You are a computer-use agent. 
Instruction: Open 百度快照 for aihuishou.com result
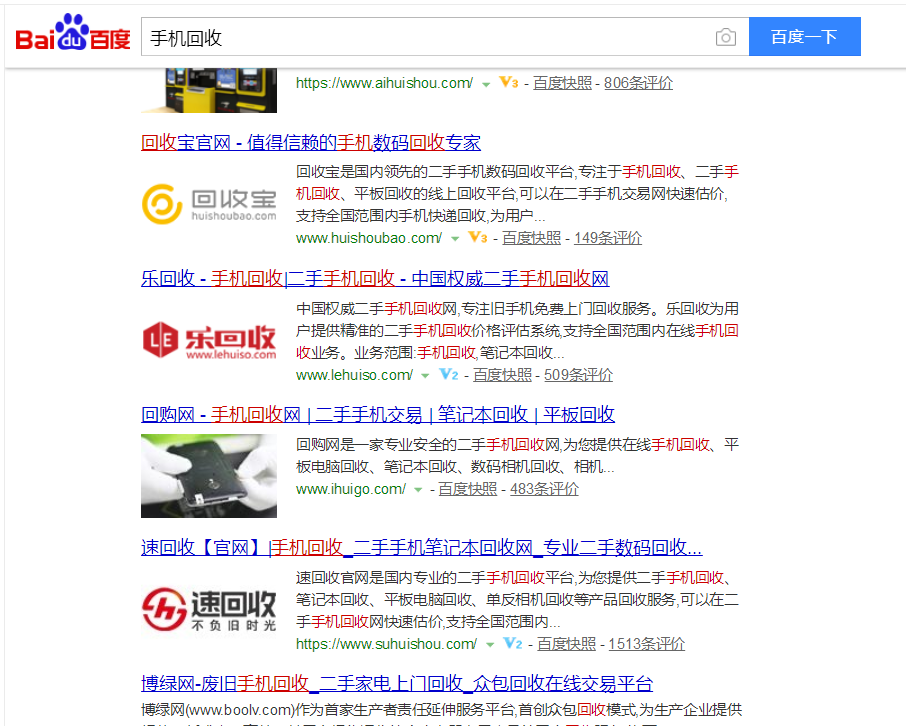click(562, 83)
